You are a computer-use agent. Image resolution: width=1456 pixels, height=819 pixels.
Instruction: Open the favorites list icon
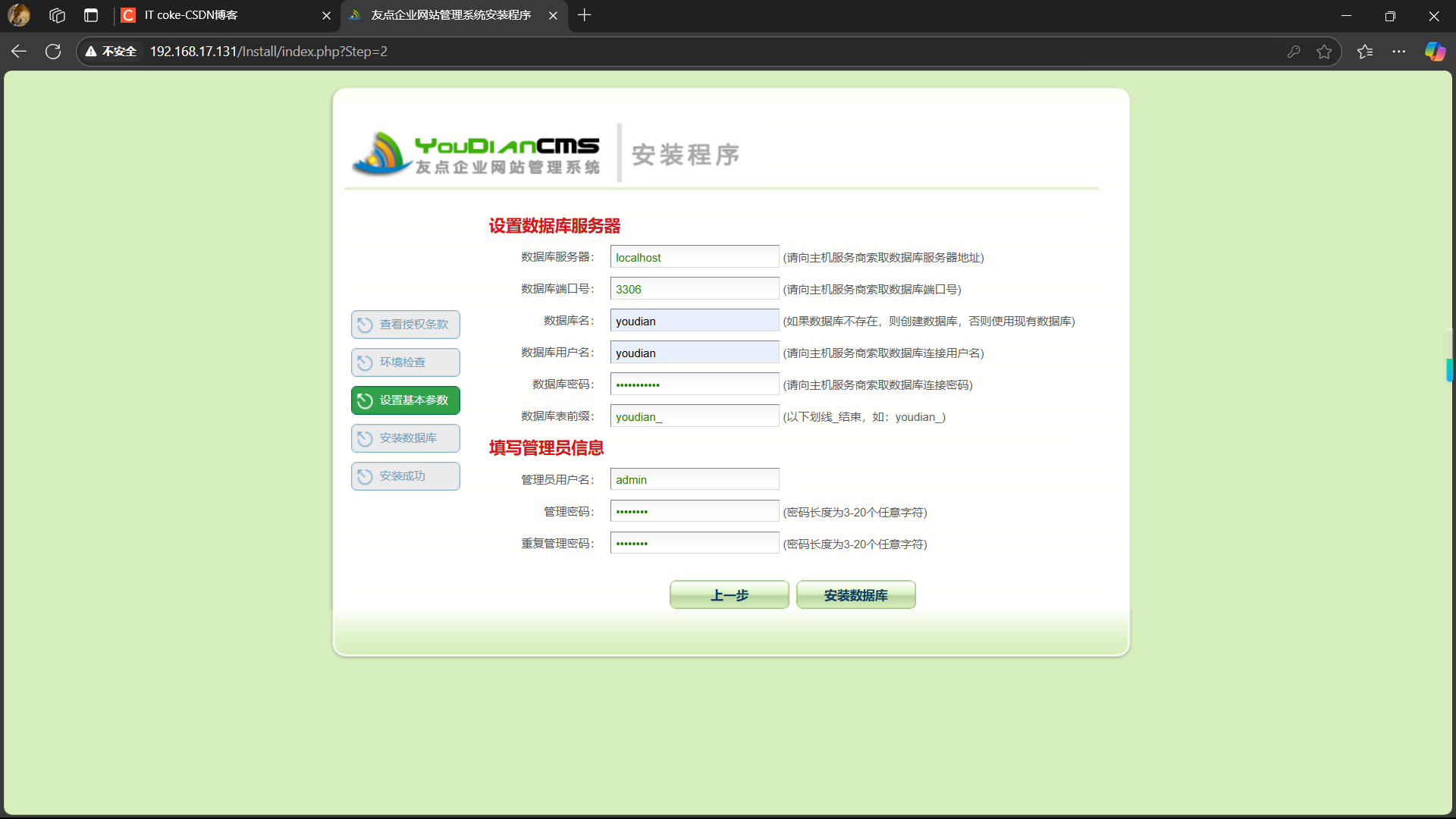1365,52
